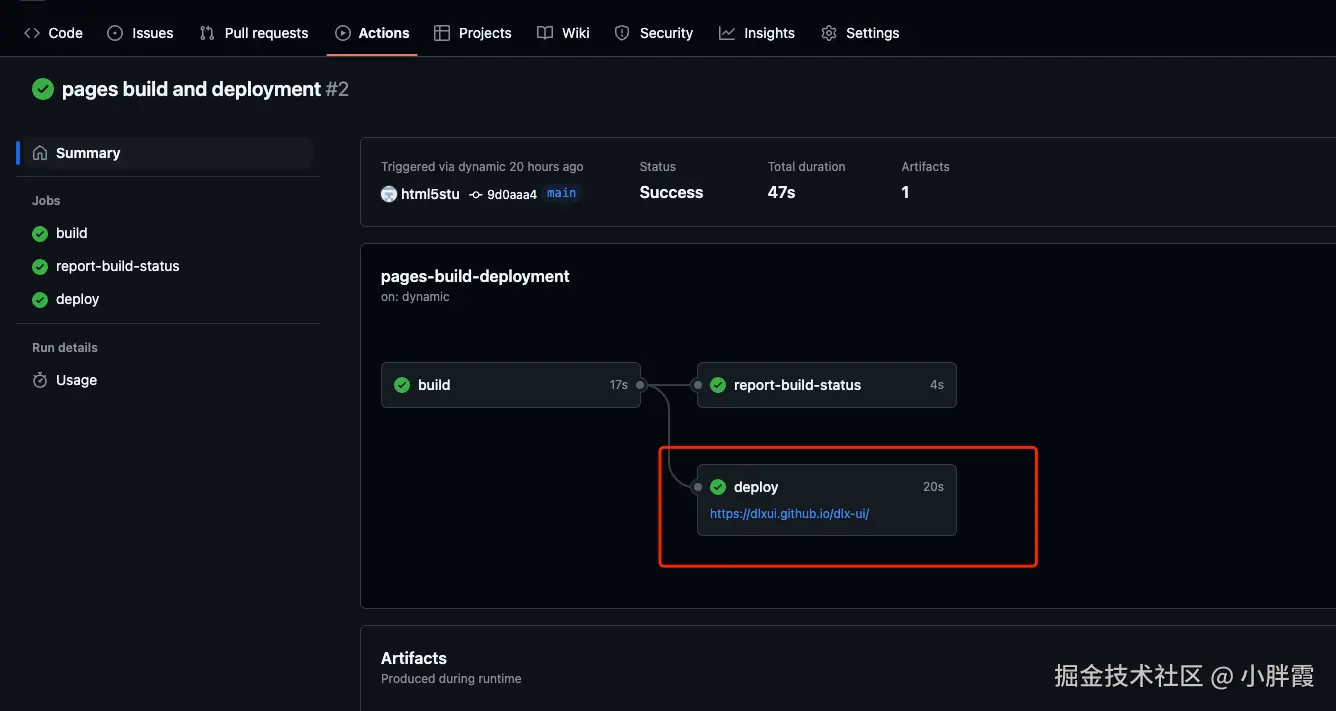Screen dimensions: 1336x711
Task: Click the Actions play icon
Action: pos(343,33)
